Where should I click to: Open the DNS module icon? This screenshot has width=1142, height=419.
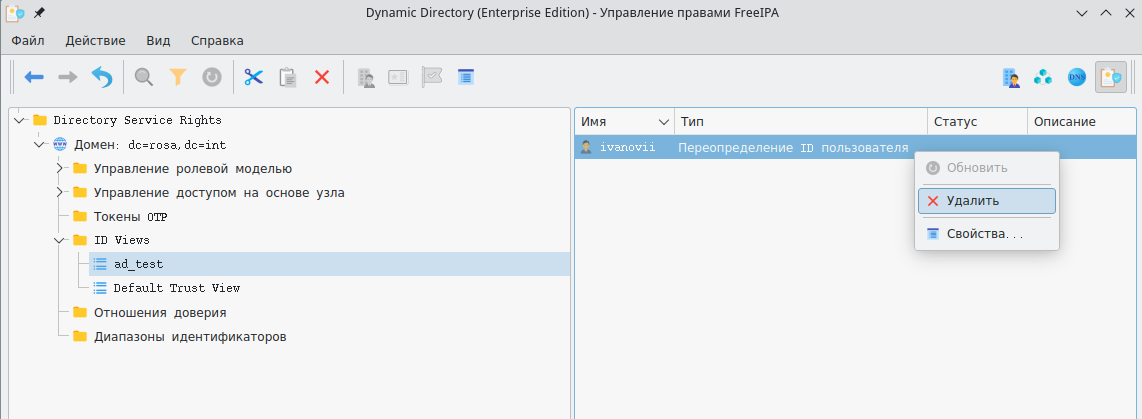point(1077,77)
